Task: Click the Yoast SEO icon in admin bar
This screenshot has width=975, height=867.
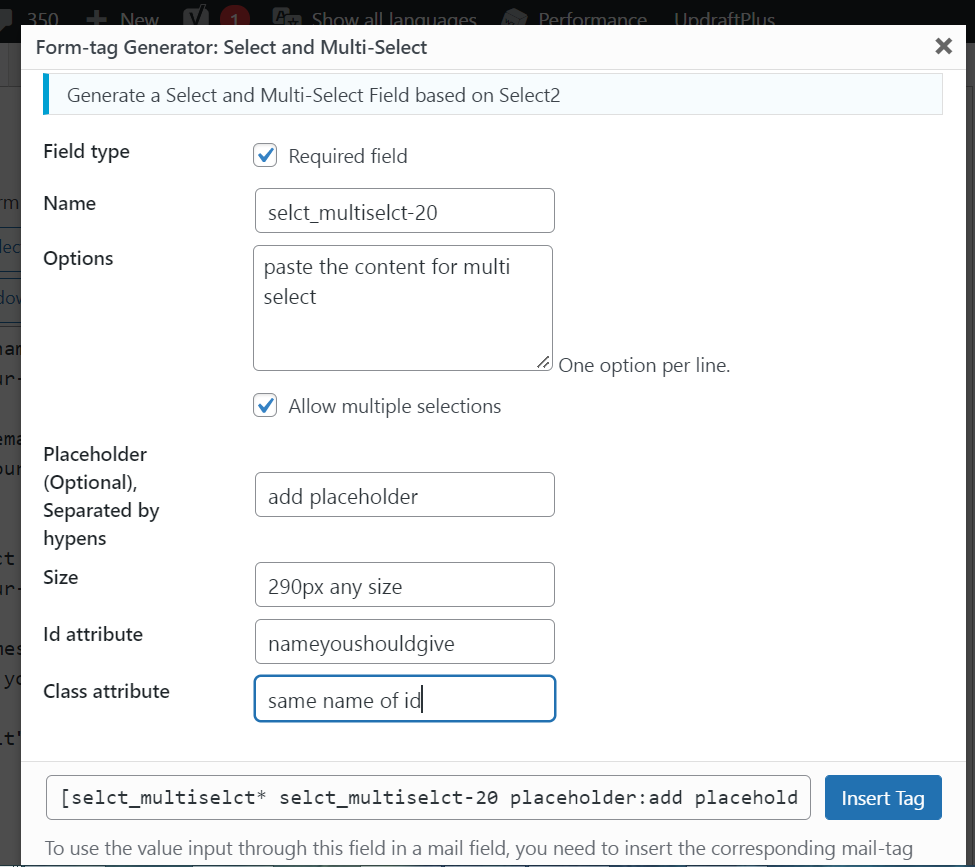Action: [x=199, y=18]
